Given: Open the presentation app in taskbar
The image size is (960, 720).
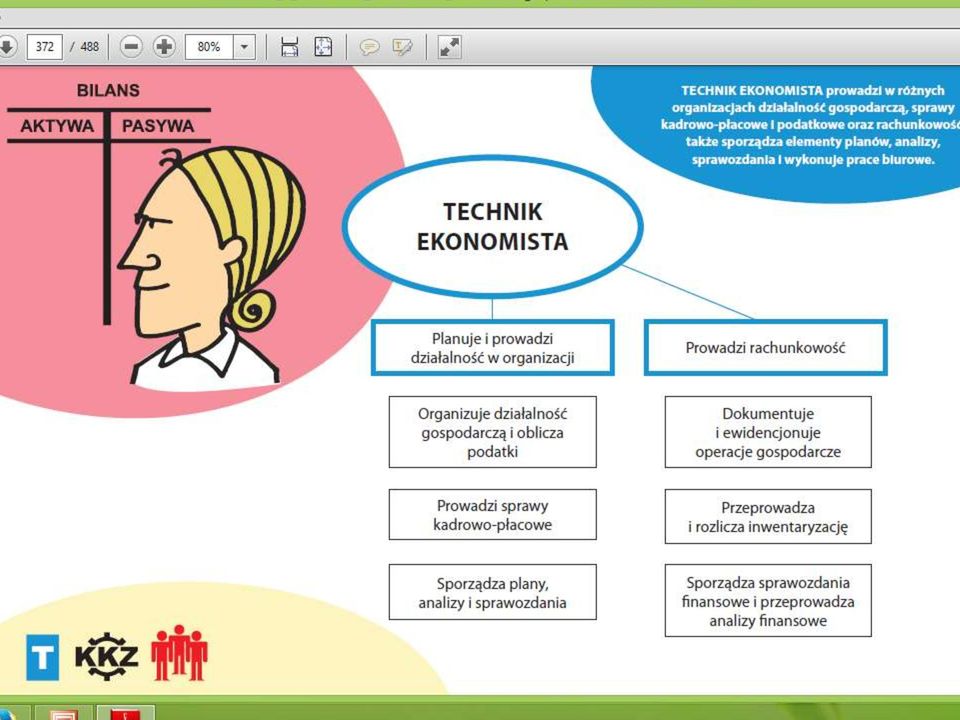Looking at the screenshot, I should click(x=64, y=713).
